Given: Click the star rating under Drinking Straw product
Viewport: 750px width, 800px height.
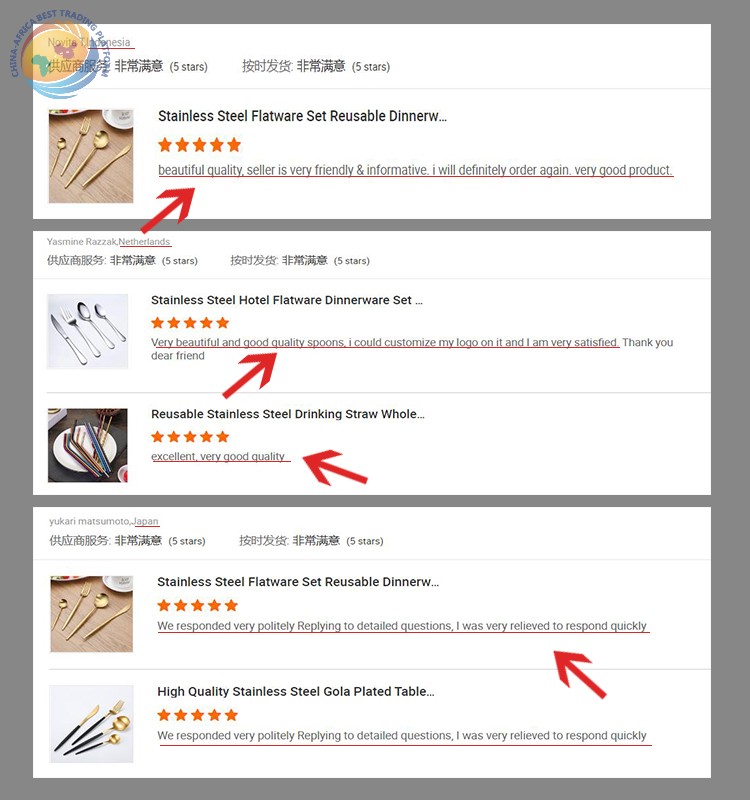Looking at the screenshot, I should point(190,437).
